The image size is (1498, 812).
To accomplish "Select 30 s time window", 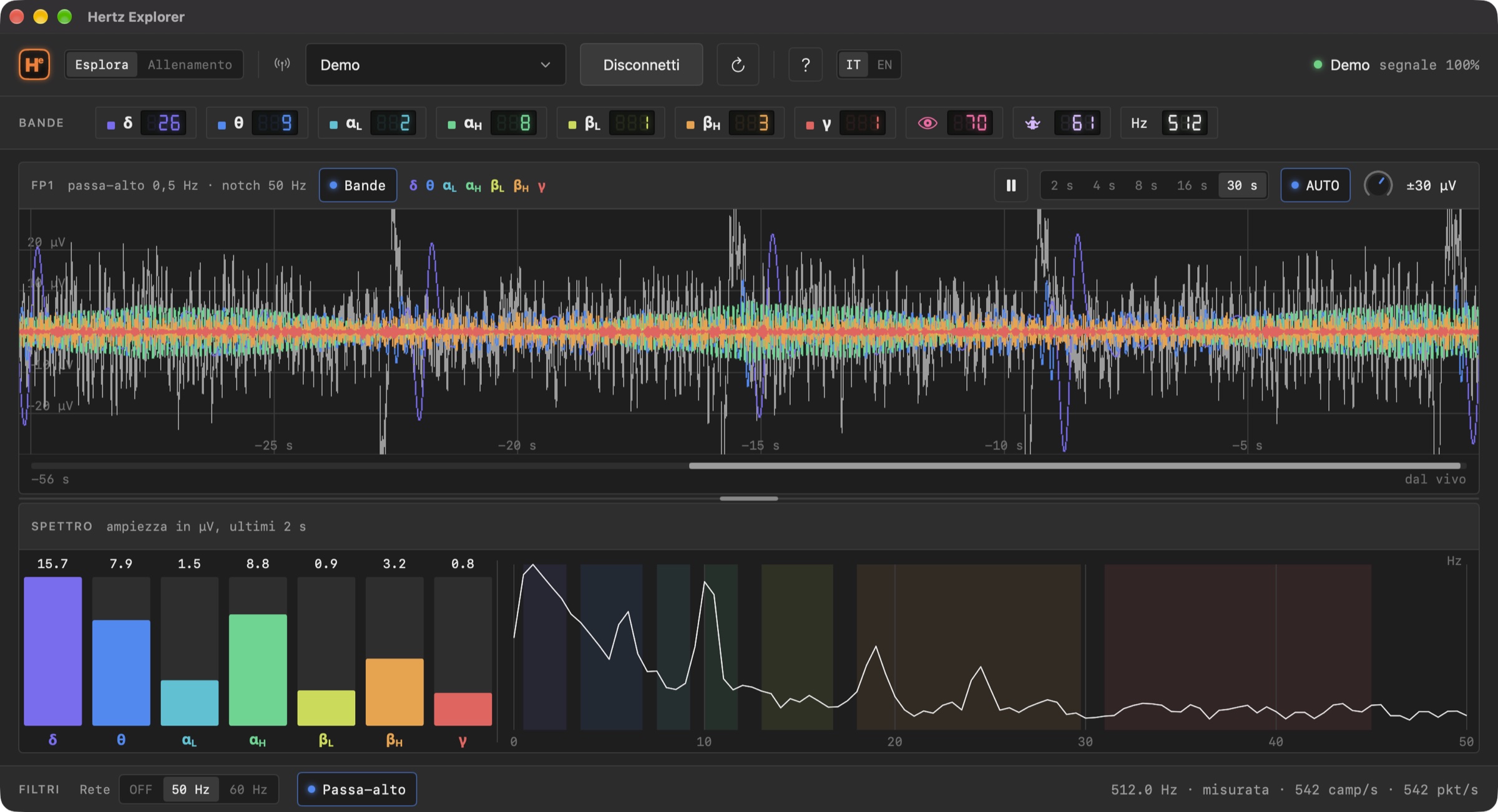I will tap(1242, 185).
